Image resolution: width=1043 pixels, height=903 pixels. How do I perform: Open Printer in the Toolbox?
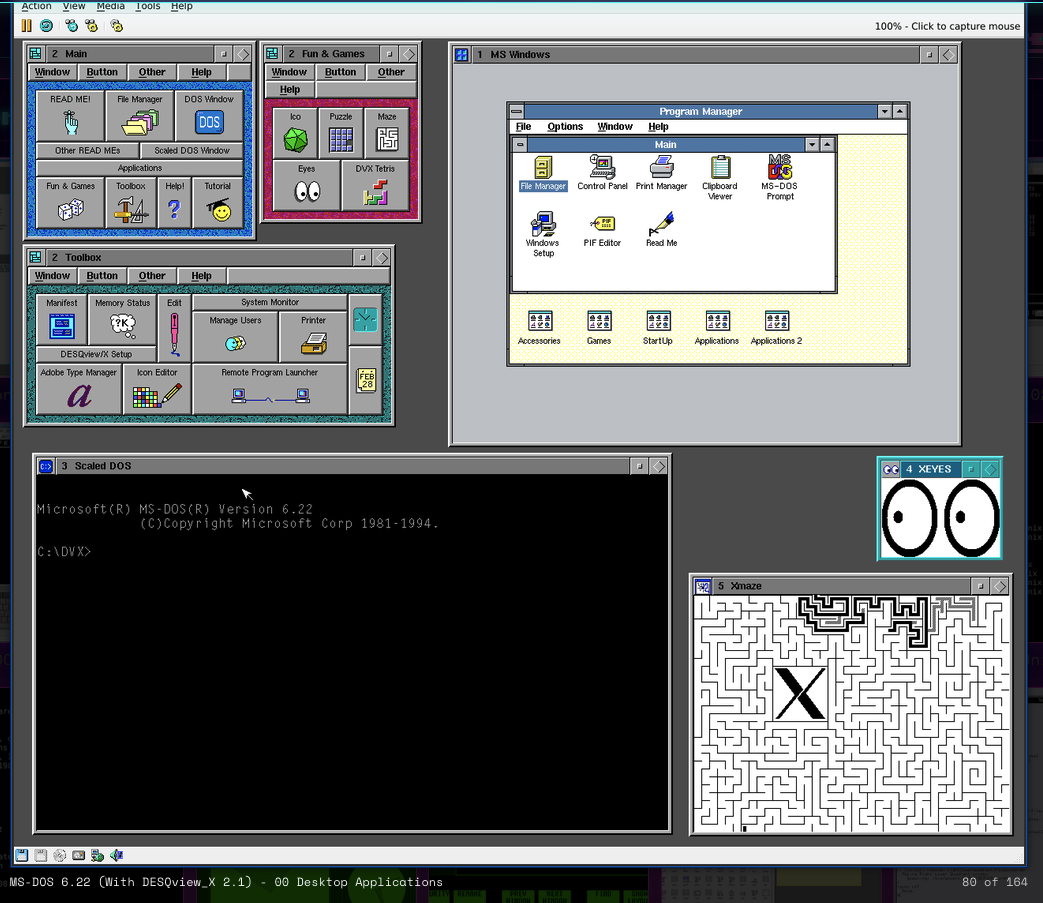[x=313, y=336]
